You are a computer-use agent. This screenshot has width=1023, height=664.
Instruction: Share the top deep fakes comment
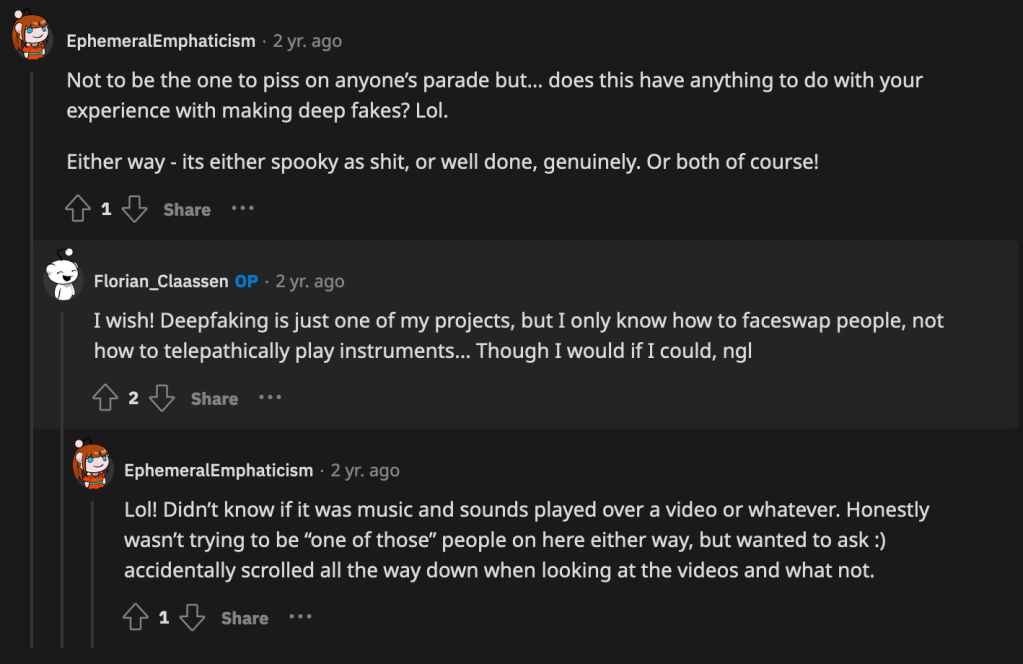point(187,210)
